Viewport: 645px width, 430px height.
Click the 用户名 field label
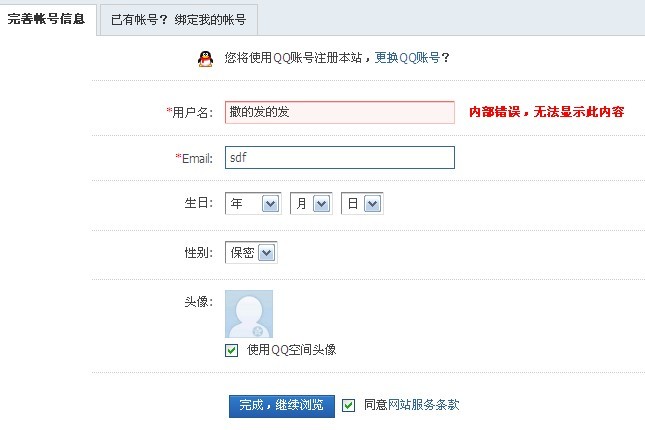(192, 112)
